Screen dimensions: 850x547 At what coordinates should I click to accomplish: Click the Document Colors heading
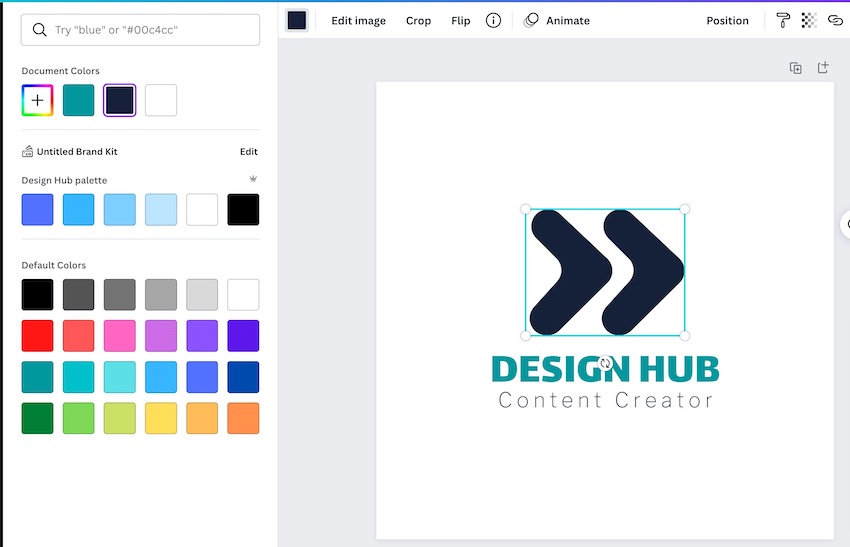pyautogui.click(x=61, y=71)
